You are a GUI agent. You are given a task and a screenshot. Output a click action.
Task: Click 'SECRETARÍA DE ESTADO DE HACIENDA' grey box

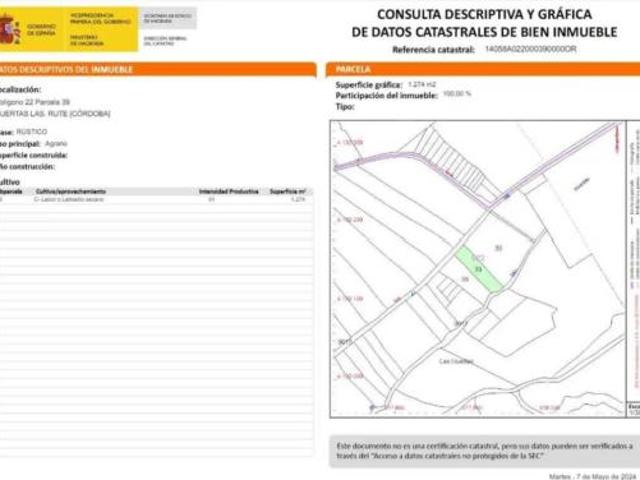167,18
